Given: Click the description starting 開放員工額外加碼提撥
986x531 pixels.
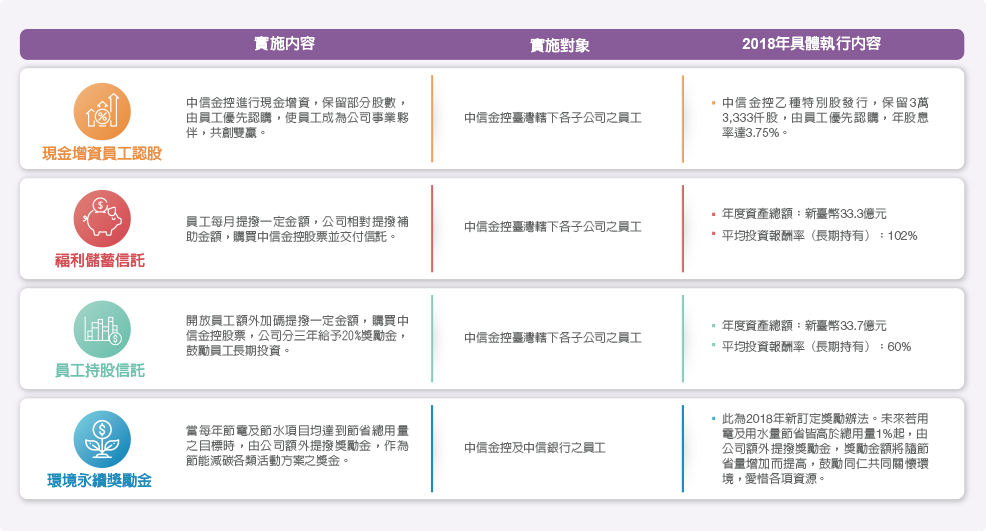Looking at the screenshot, I should point(297,335).
